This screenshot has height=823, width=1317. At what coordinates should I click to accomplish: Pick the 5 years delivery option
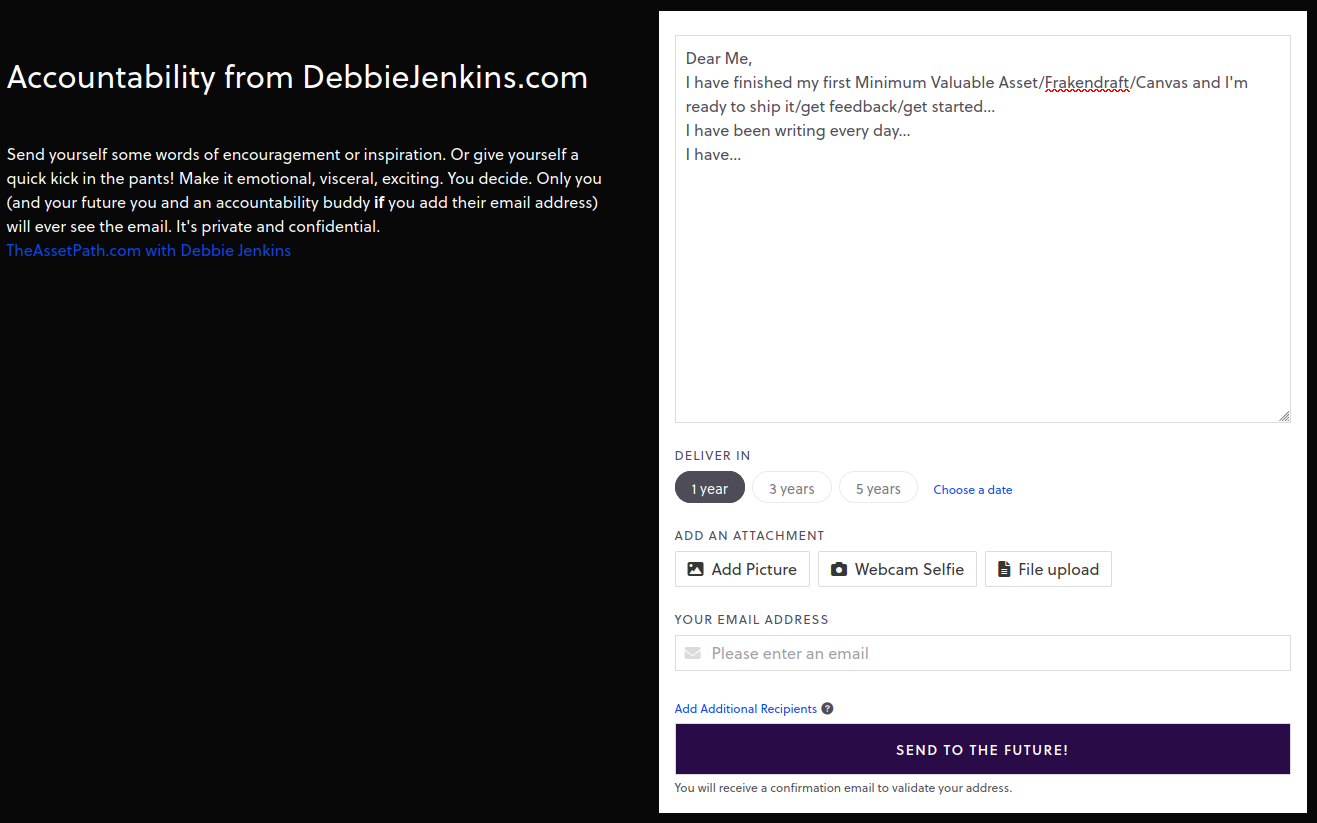pyautogui.click(x=878, y=488)
